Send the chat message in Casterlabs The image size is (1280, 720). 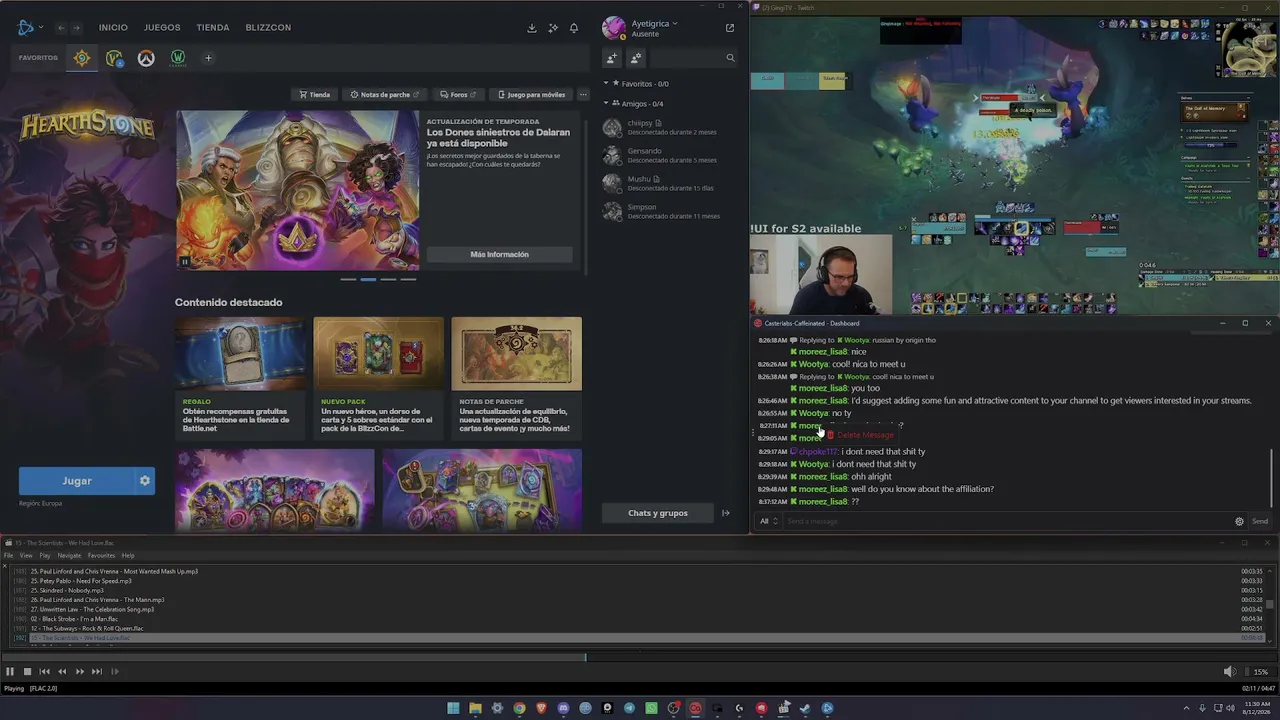[1260, 521]
